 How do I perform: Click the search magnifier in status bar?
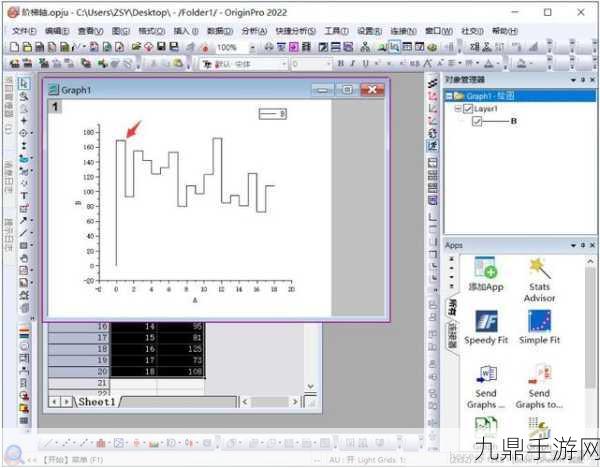tap(14, 454)
